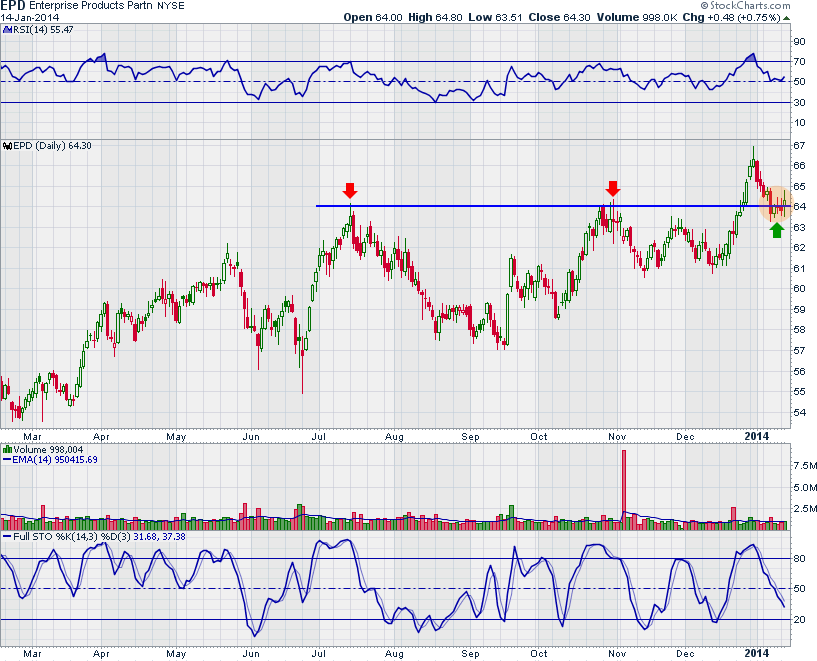
Task: Click the green up arrow below January candles
Action: (x=776, y=230)
